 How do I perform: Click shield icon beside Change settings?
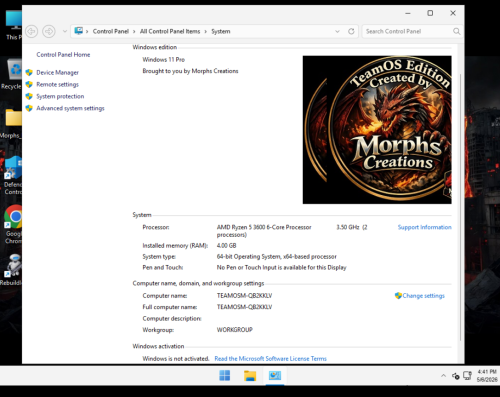click(398, 296)
